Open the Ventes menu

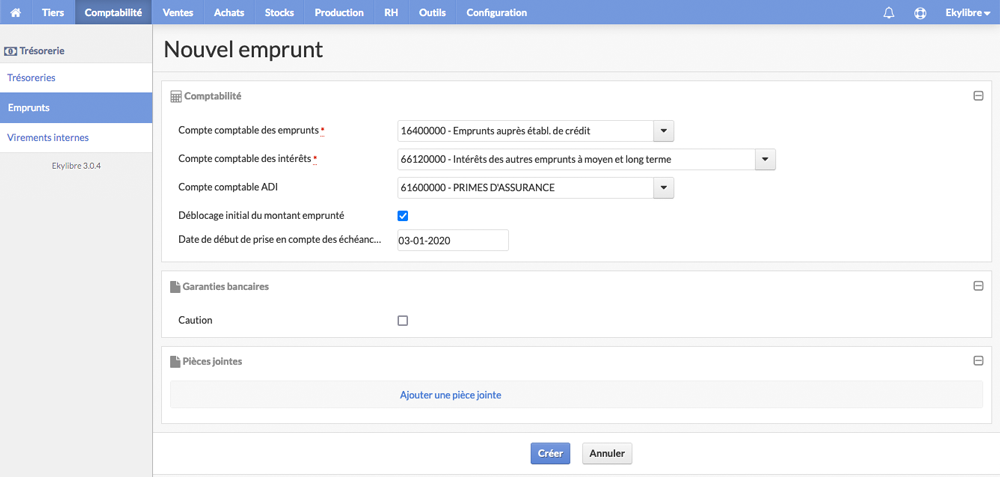pos(178,12)
